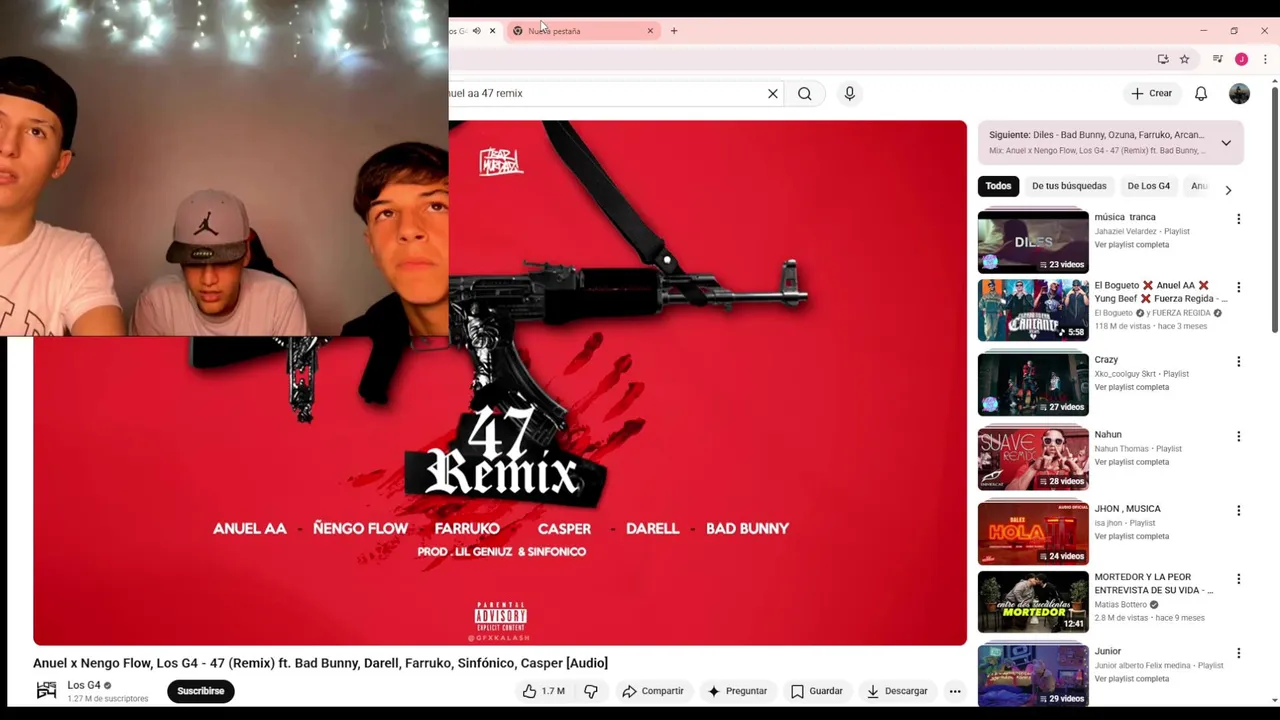Click Nahun playlist title
The image size is (1280, 720).
(x=1108, y=435)
